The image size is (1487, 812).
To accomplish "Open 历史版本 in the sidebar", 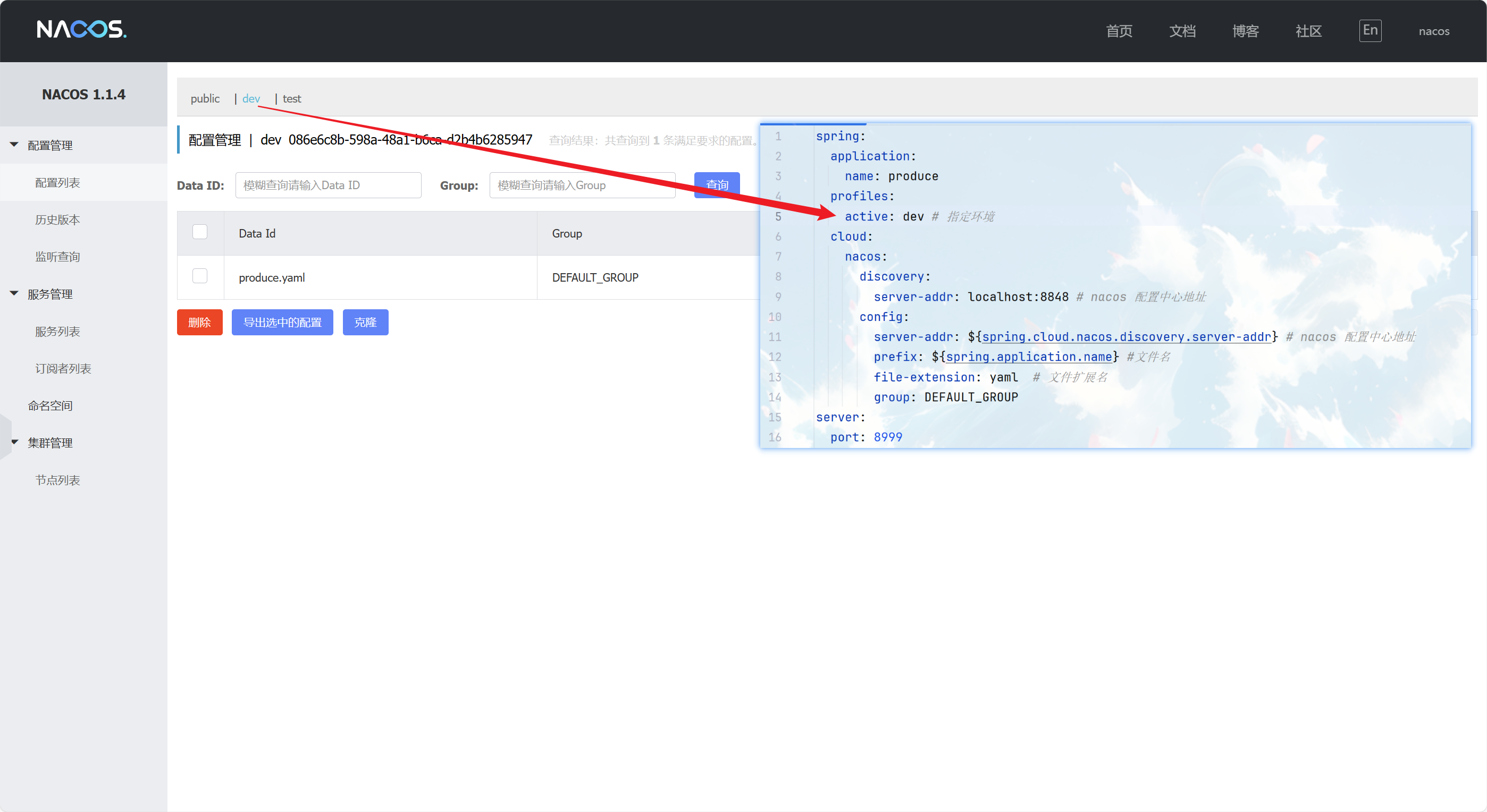I will (58, 219).
